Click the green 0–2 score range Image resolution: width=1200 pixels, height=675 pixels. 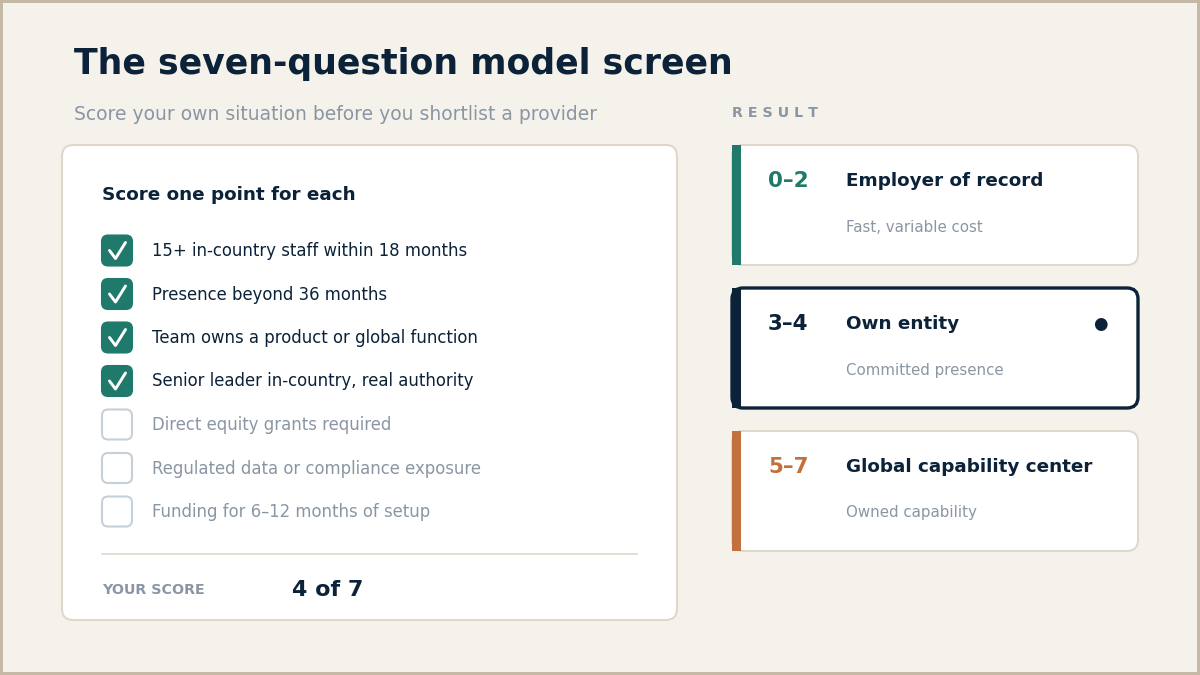[x=788, y=181]
